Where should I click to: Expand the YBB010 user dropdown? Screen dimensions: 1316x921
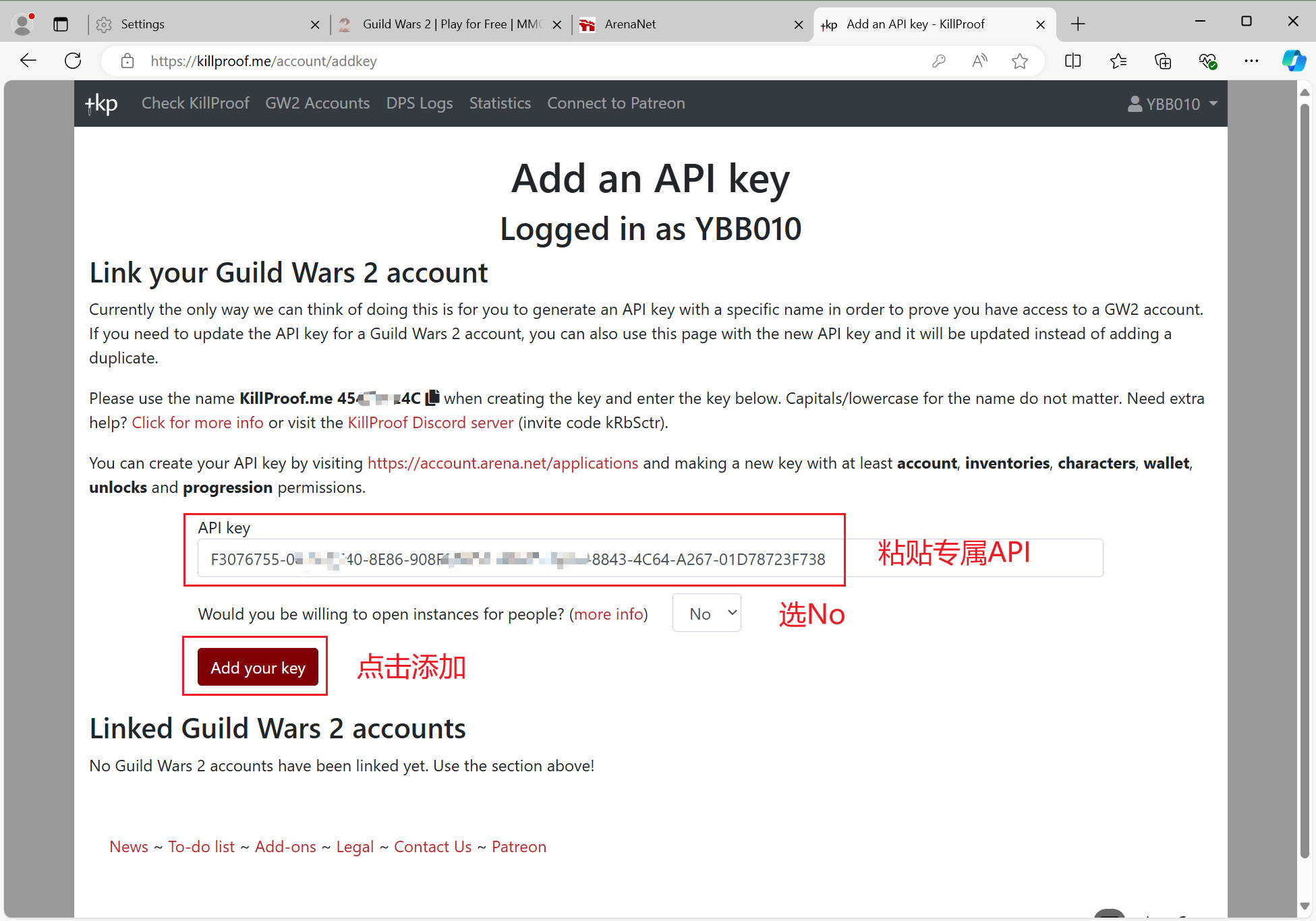pos(1172,104)
